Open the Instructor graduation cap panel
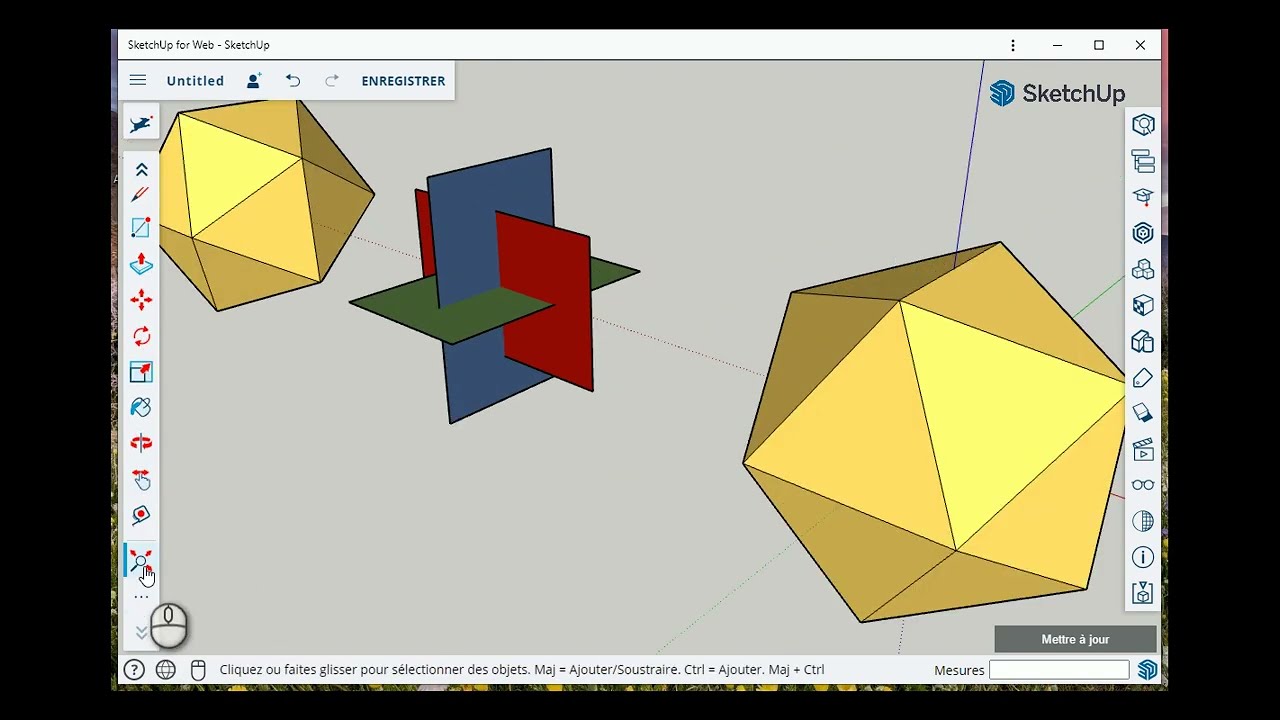 (1143, 197)
